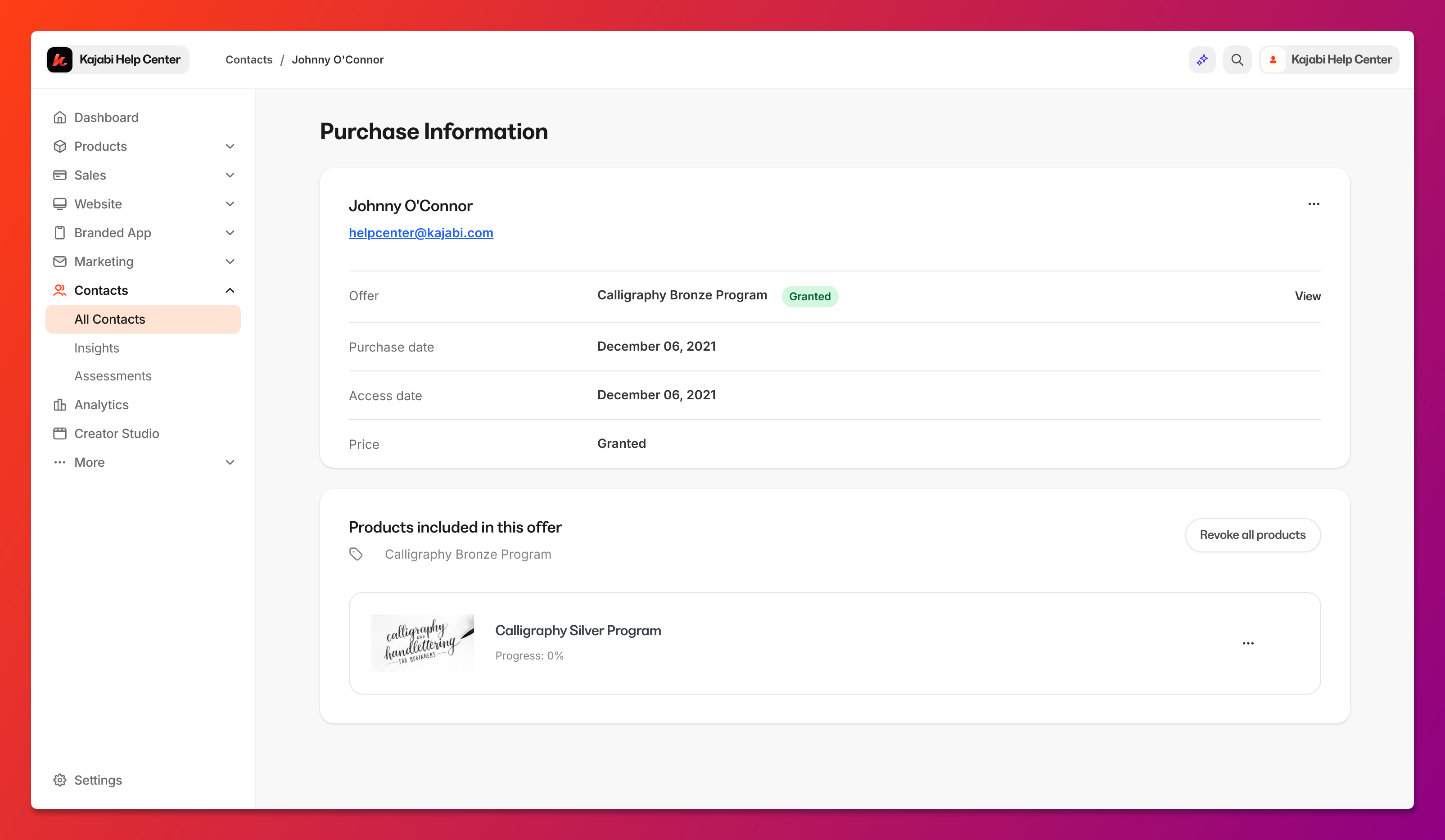Click the Kajabi logo icon

tap(59, 59)
